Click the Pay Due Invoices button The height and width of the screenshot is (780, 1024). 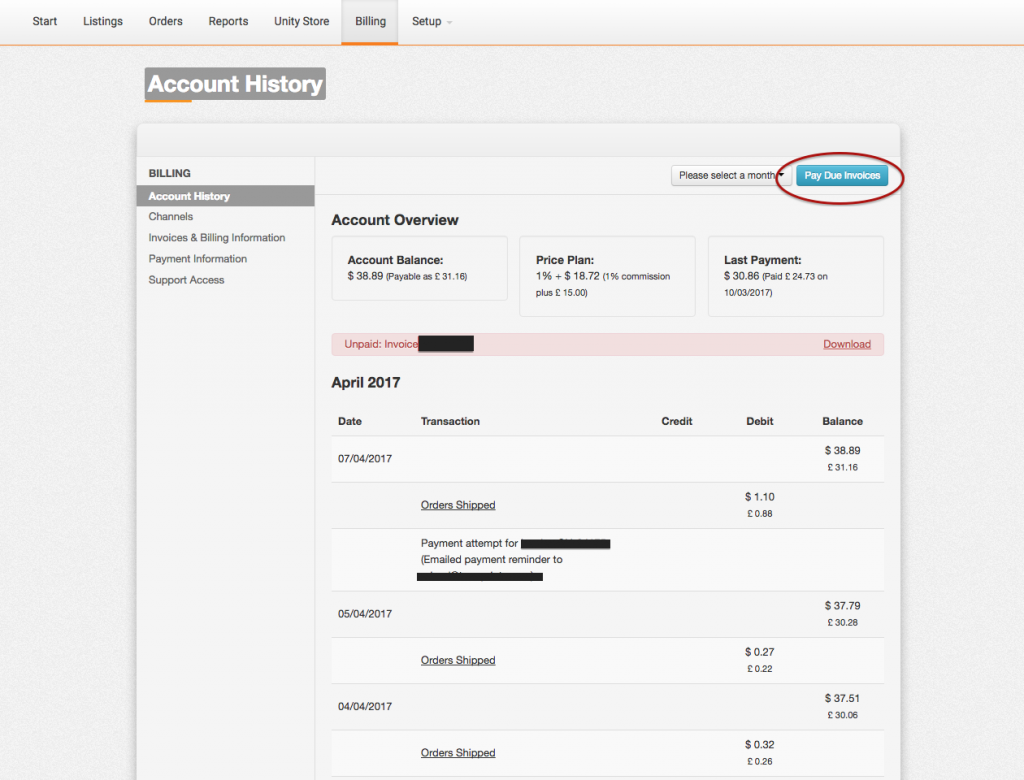coord(842,175)
